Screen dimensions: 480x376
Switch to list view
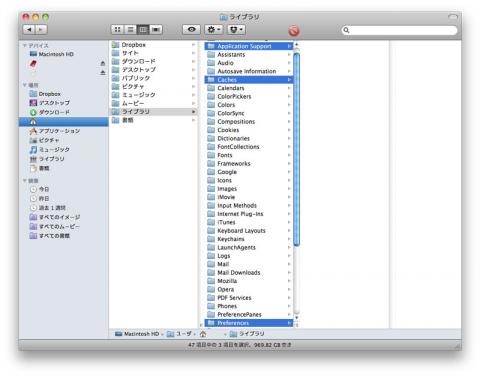tap(130, 30)
